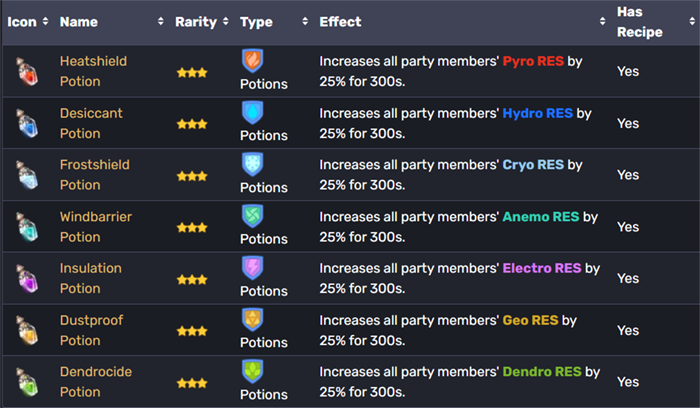Click the Dustproof Potion bottle icon

(x=24, y=330)
